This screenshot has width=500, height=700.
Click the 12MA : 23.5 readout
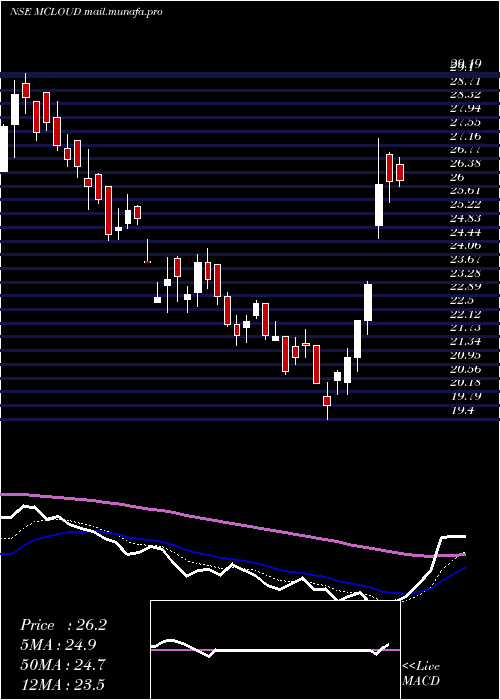62,685
